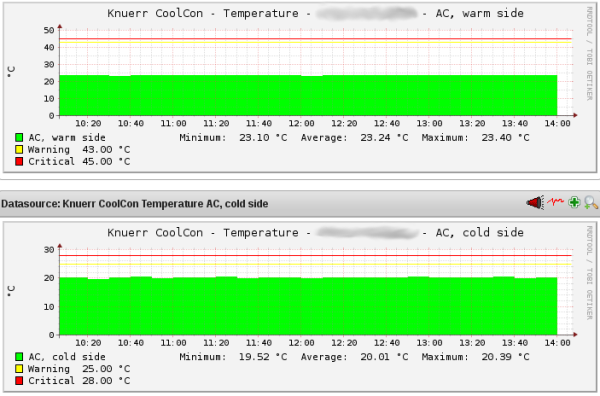Select the header 'Datasource: Knuerr CoolCon Temperature AC, cold side'

(x=134, y=204)
